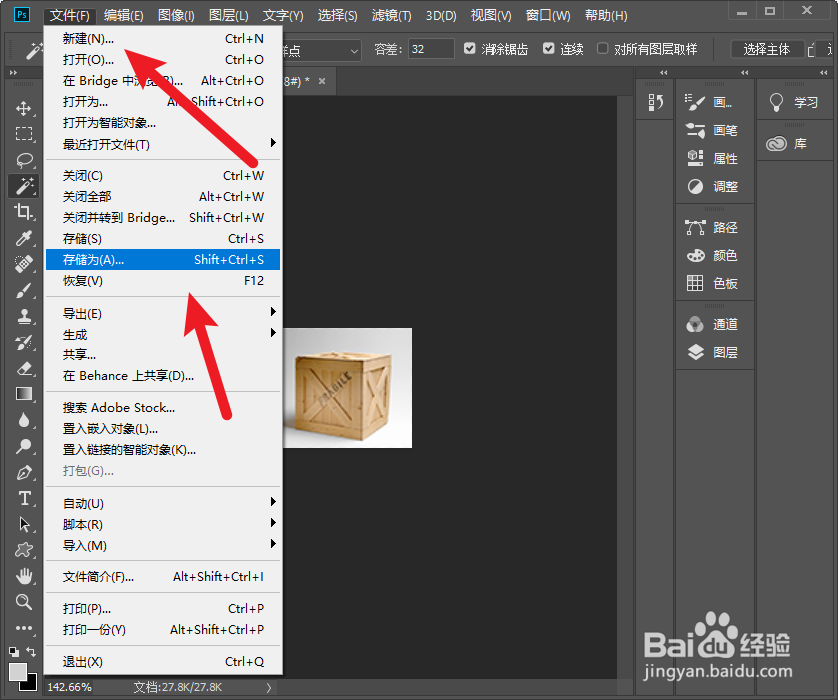Click the foreground color swatch
Viewport: 838px width, 700px height.
[18, 671]
